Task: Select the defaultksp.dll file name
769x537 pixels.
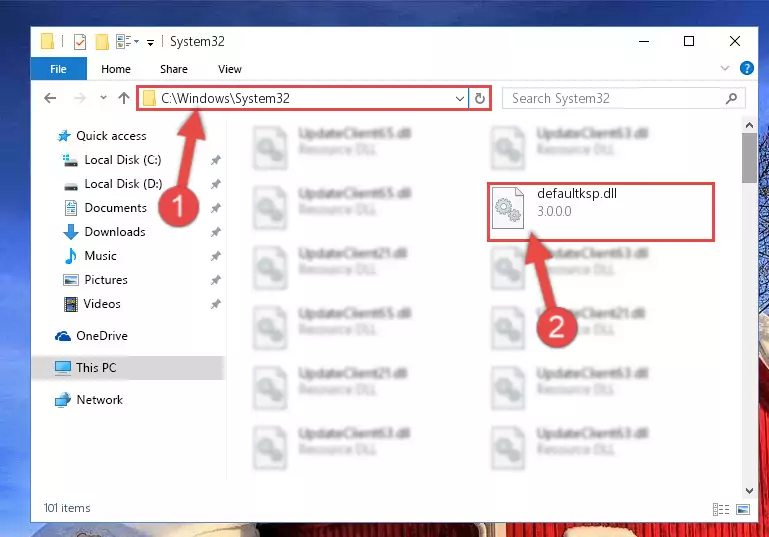Action: click(577, 194)
